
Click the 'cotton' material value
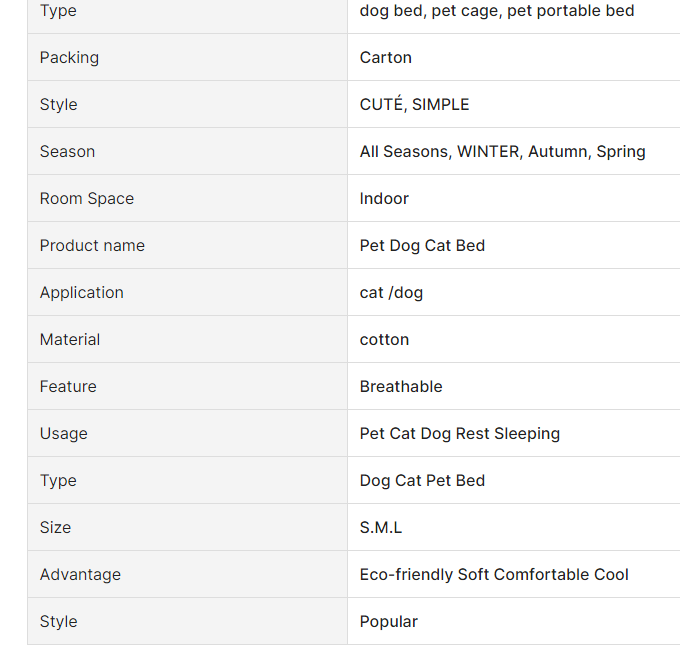pos(384,339)
